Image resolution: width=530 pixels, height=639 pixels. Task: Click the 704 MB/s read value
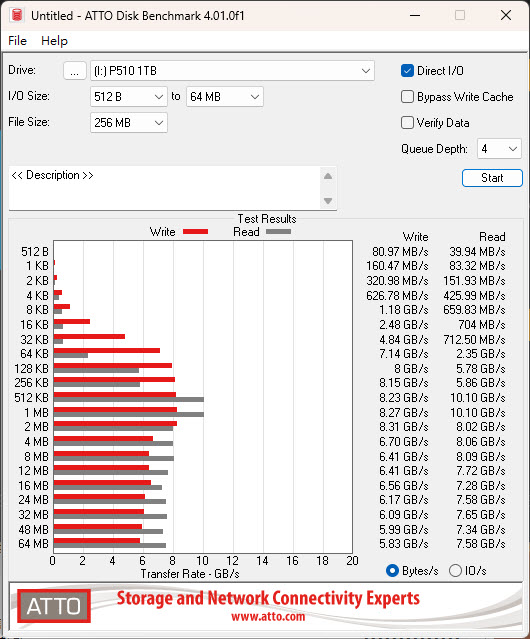pyautogui.click(x=482, y=325)
